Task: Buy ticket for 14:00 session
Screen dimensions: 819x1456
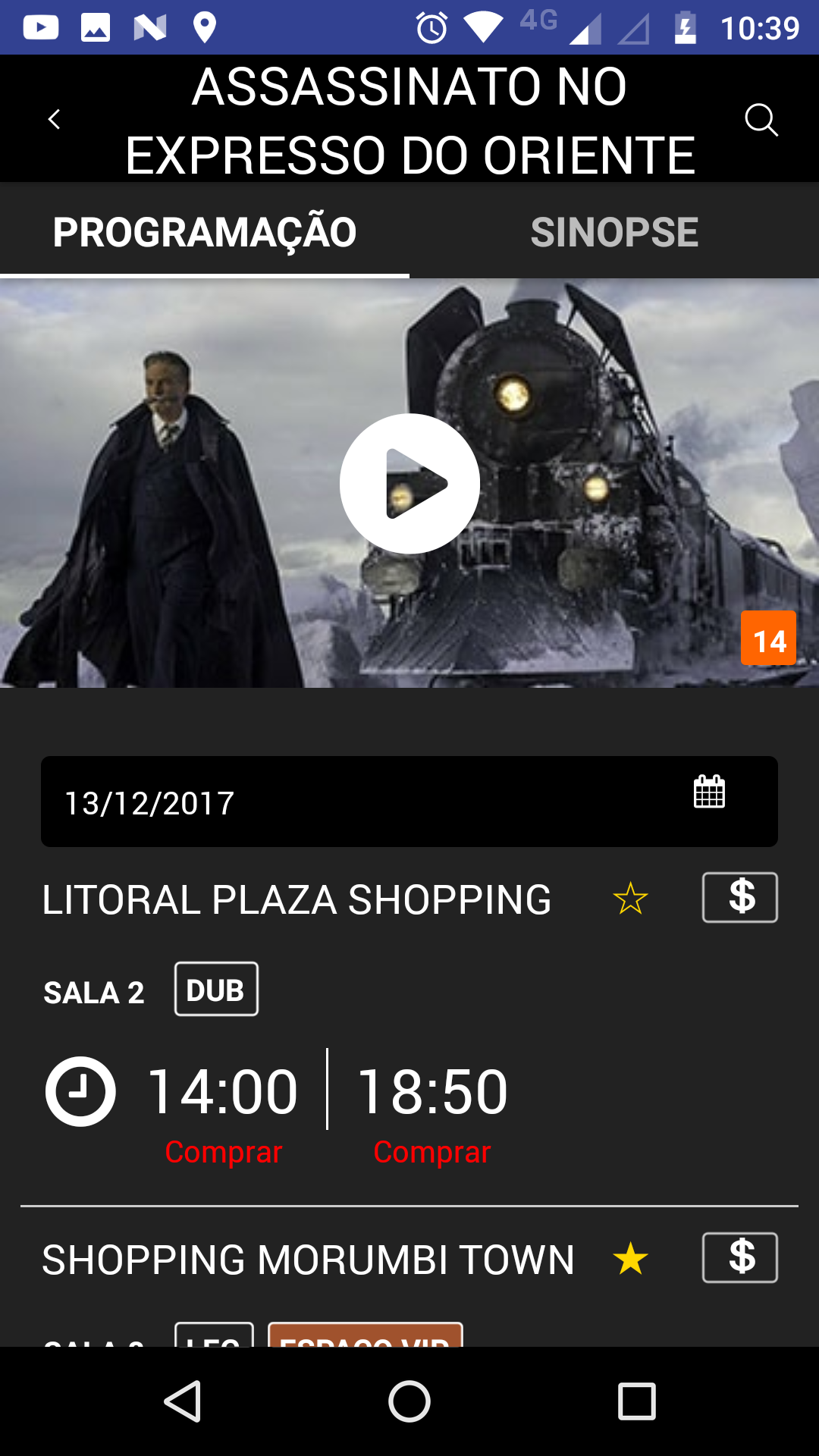Action: pos(224,1152)
